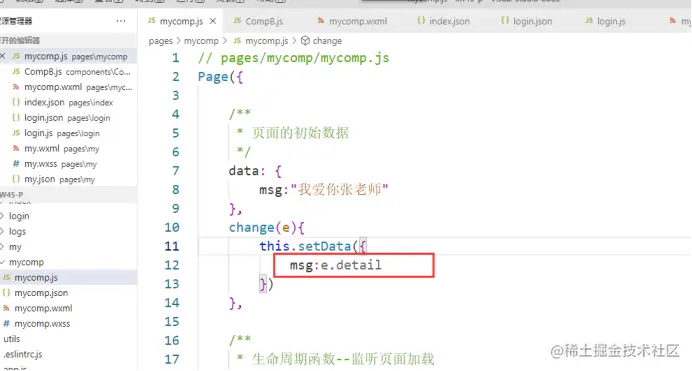This screenshot has width=692, height=371.
Task: Switch to the login.js tab
Action: pos(606,21)
